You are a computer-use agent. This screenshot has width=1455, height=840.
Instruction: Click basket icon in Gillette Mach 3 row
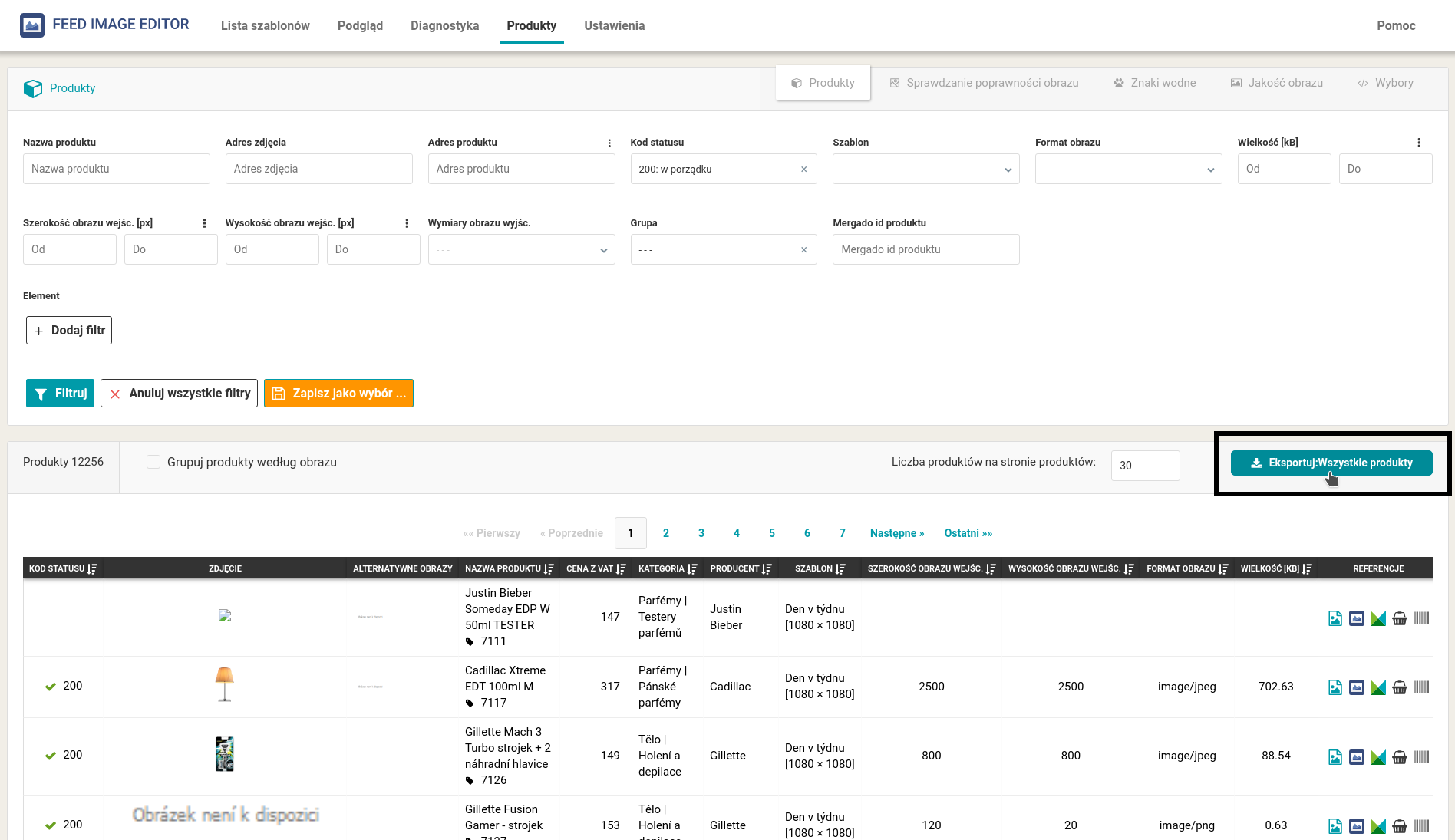click(1400, 757)
